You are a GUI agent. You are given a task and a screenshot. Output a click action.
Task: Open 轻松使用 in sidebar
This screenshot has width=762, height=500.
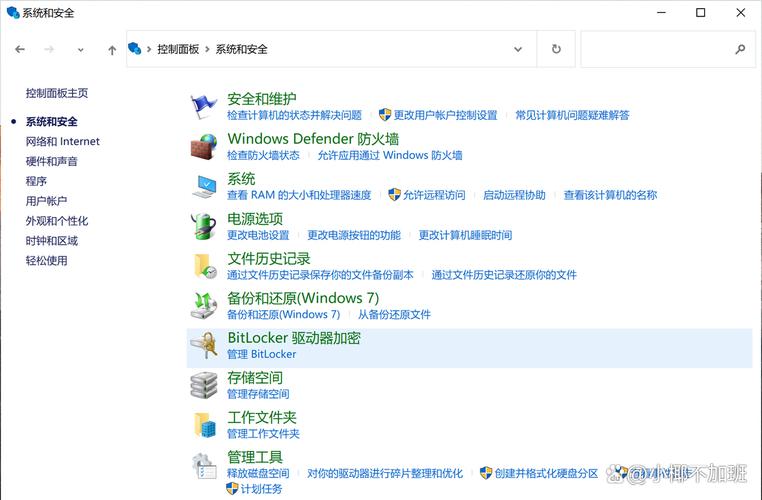click(x=46, y=261)
